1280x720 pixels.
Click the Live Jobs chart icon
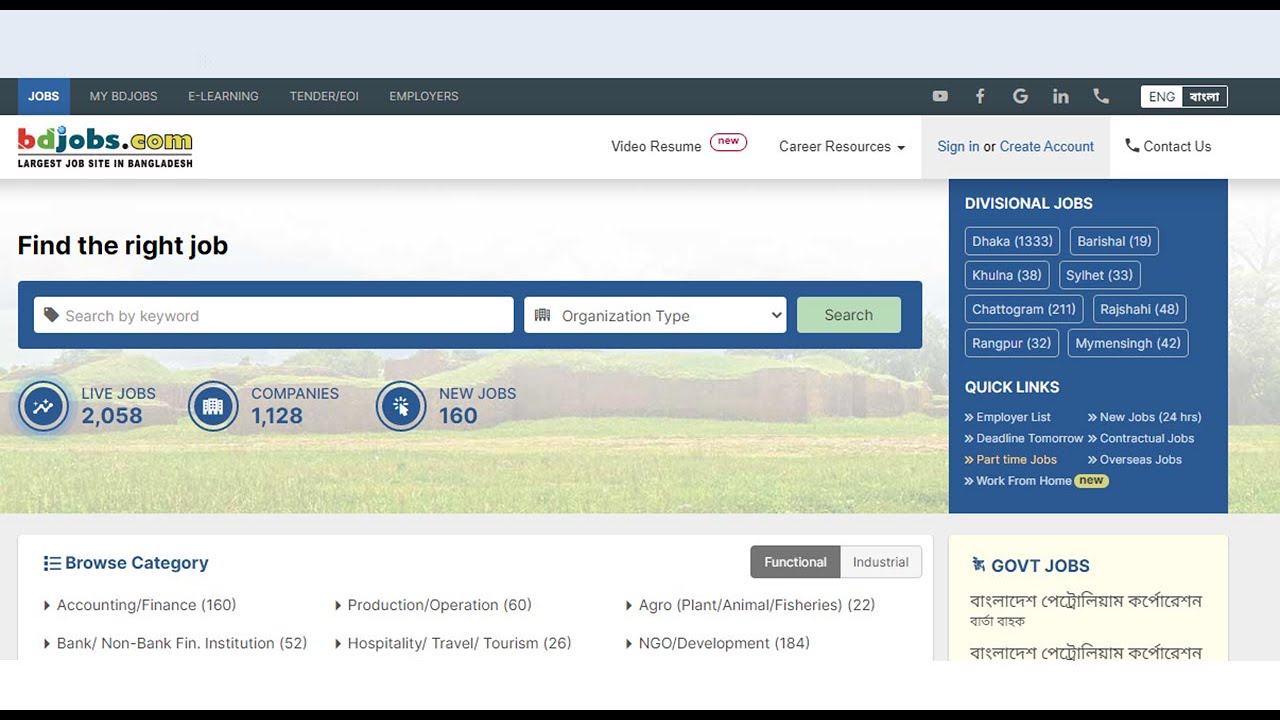[43, 406]
